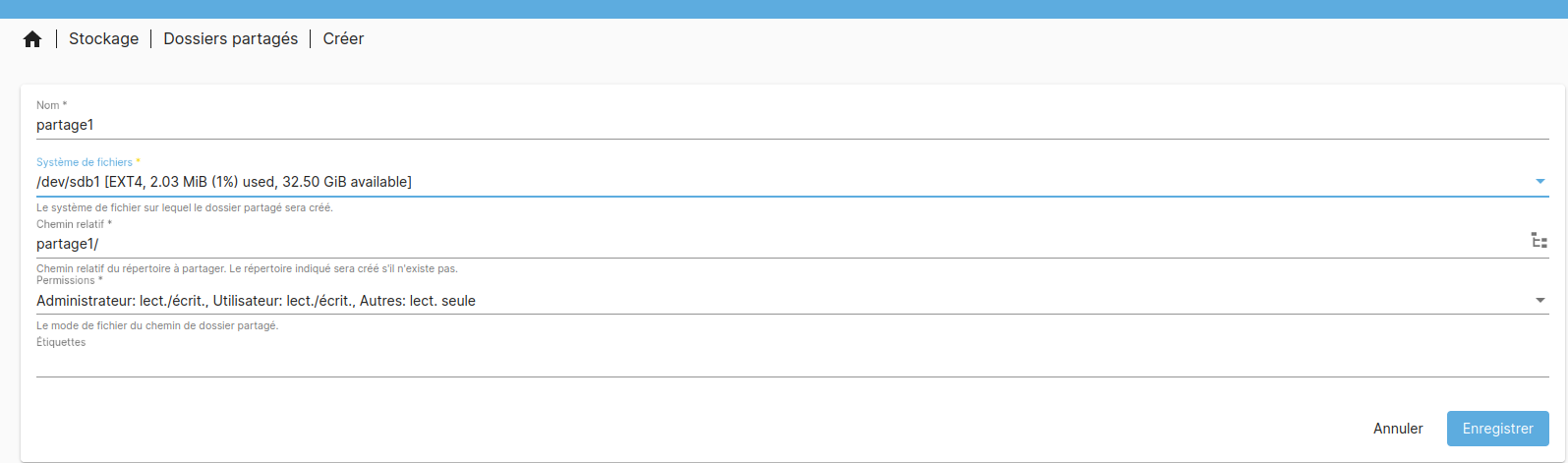Image resolution: width=1568 pixels, height=463 pixels.
Task: Click the "Nom *" field label
Action: 51,105
